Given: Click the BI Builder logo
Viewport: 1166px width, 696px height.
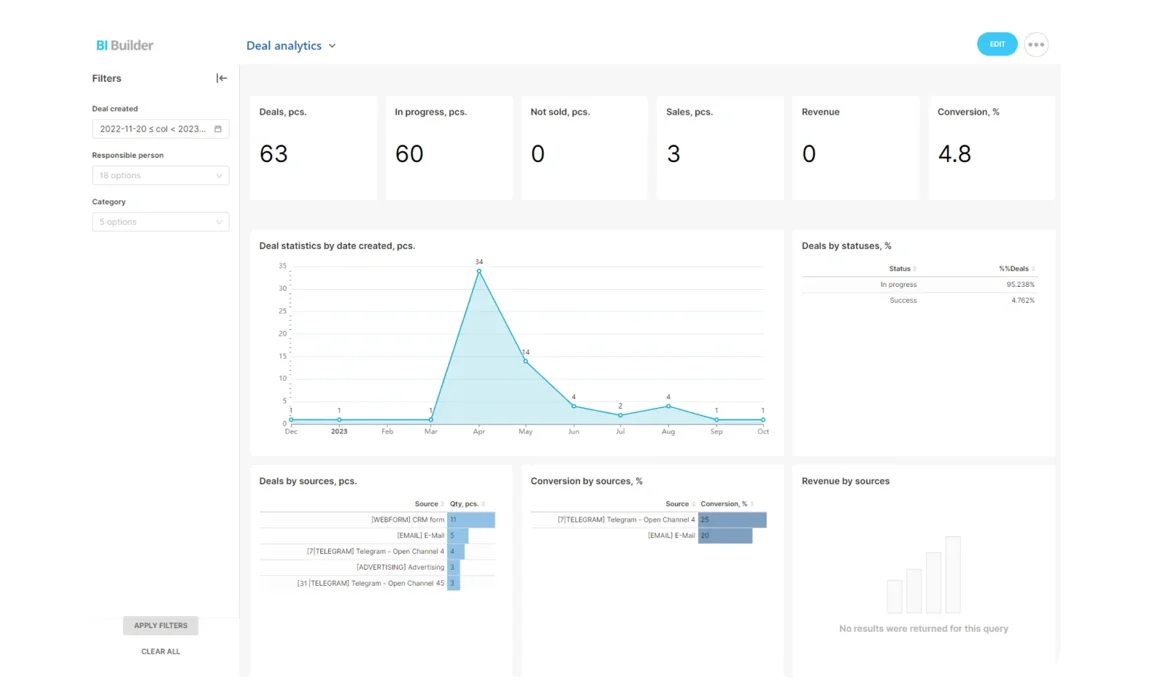Looking at the screenshot, I should [125, 45].
